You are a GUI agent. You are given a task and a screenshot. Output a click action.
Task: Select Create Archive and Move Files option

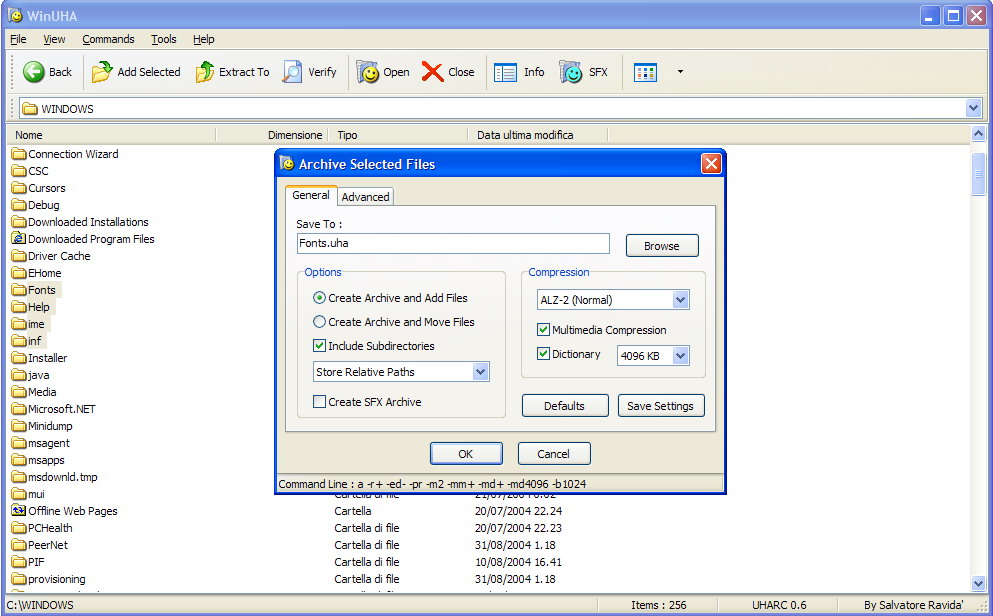[320, 322]
